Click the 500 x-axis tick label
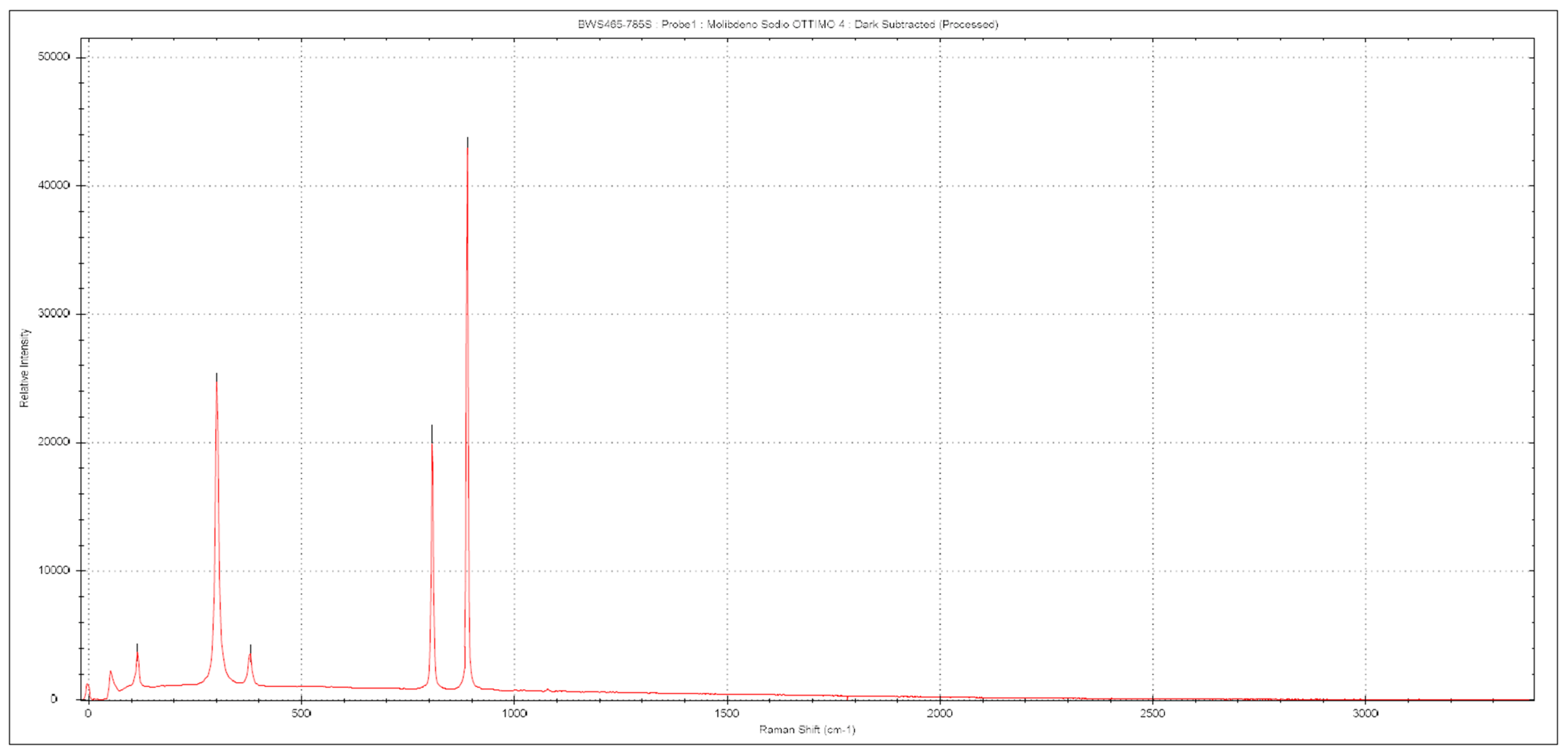Viewport: 1568px width, 753px height. 301,713
